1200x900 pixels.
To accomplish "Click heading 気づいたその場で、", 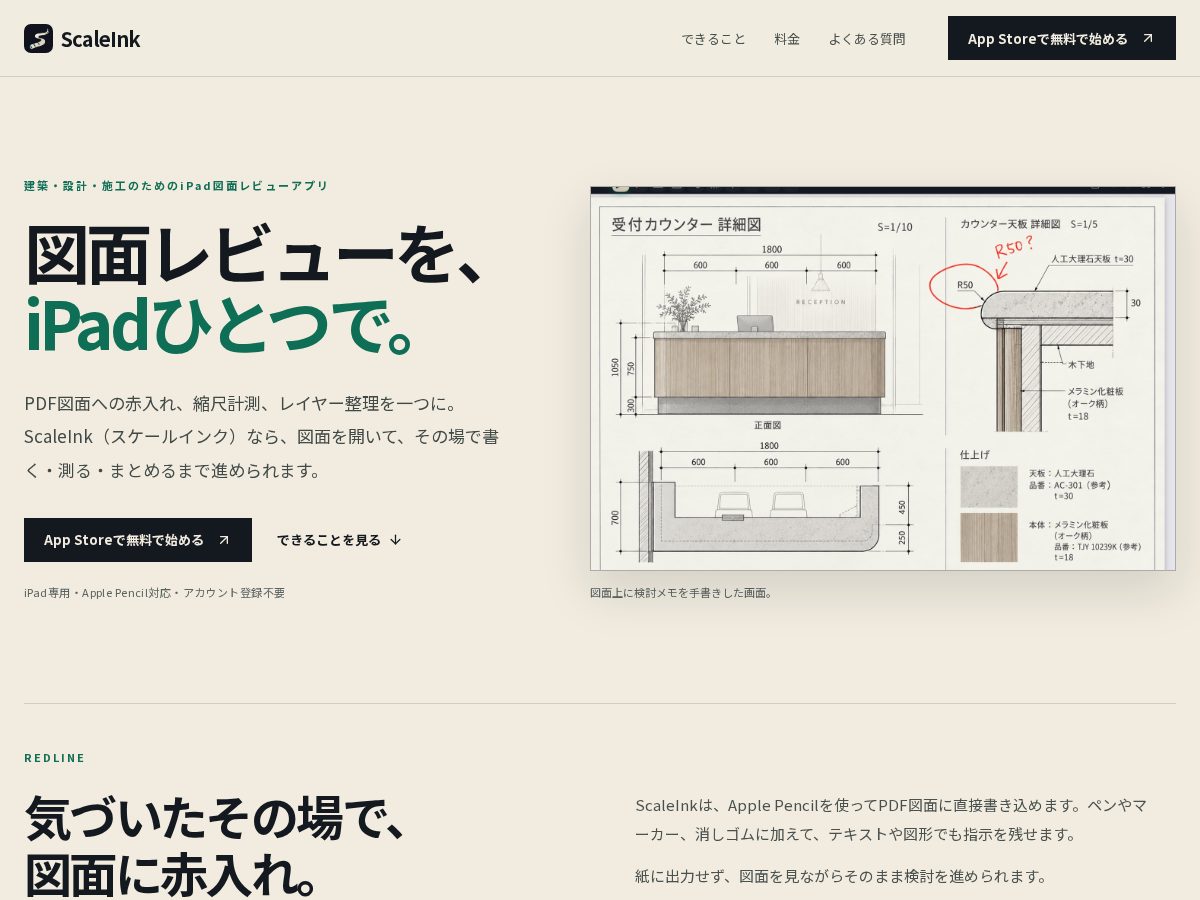I will (x=216, y=818).
